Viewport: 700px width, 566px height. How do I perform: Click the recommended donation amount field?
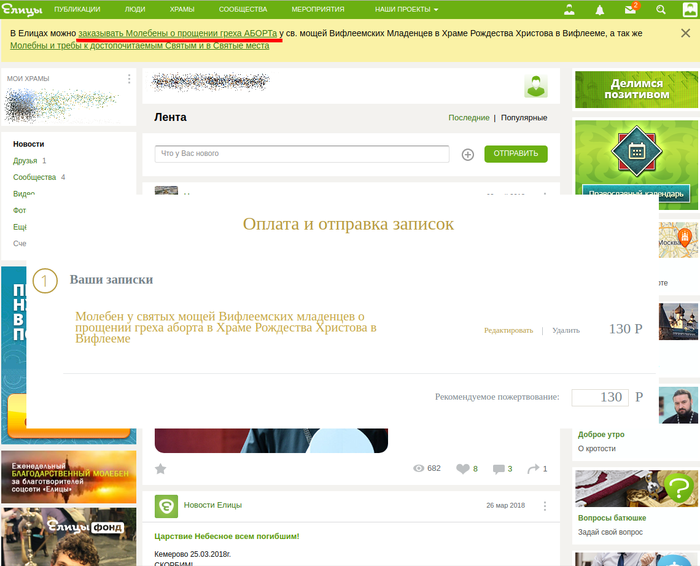pos(599,397)
